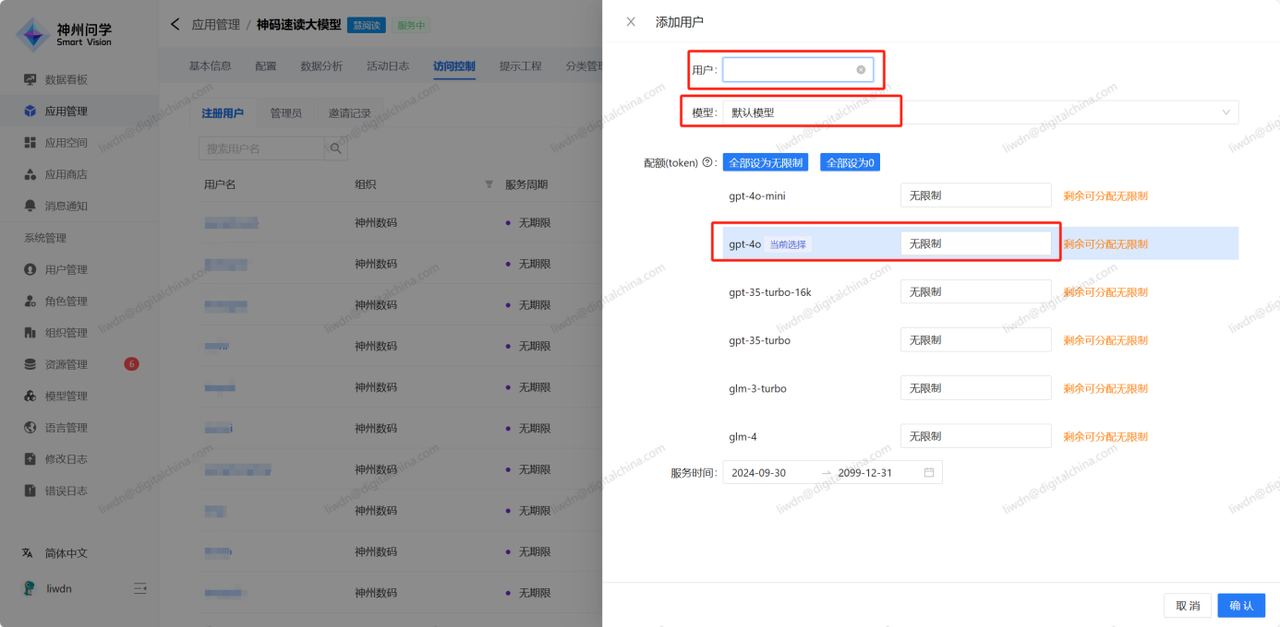Screen dimensions: 1280x627
Task: Close the 添加用户 drawer with X icon
Action: 630,22
